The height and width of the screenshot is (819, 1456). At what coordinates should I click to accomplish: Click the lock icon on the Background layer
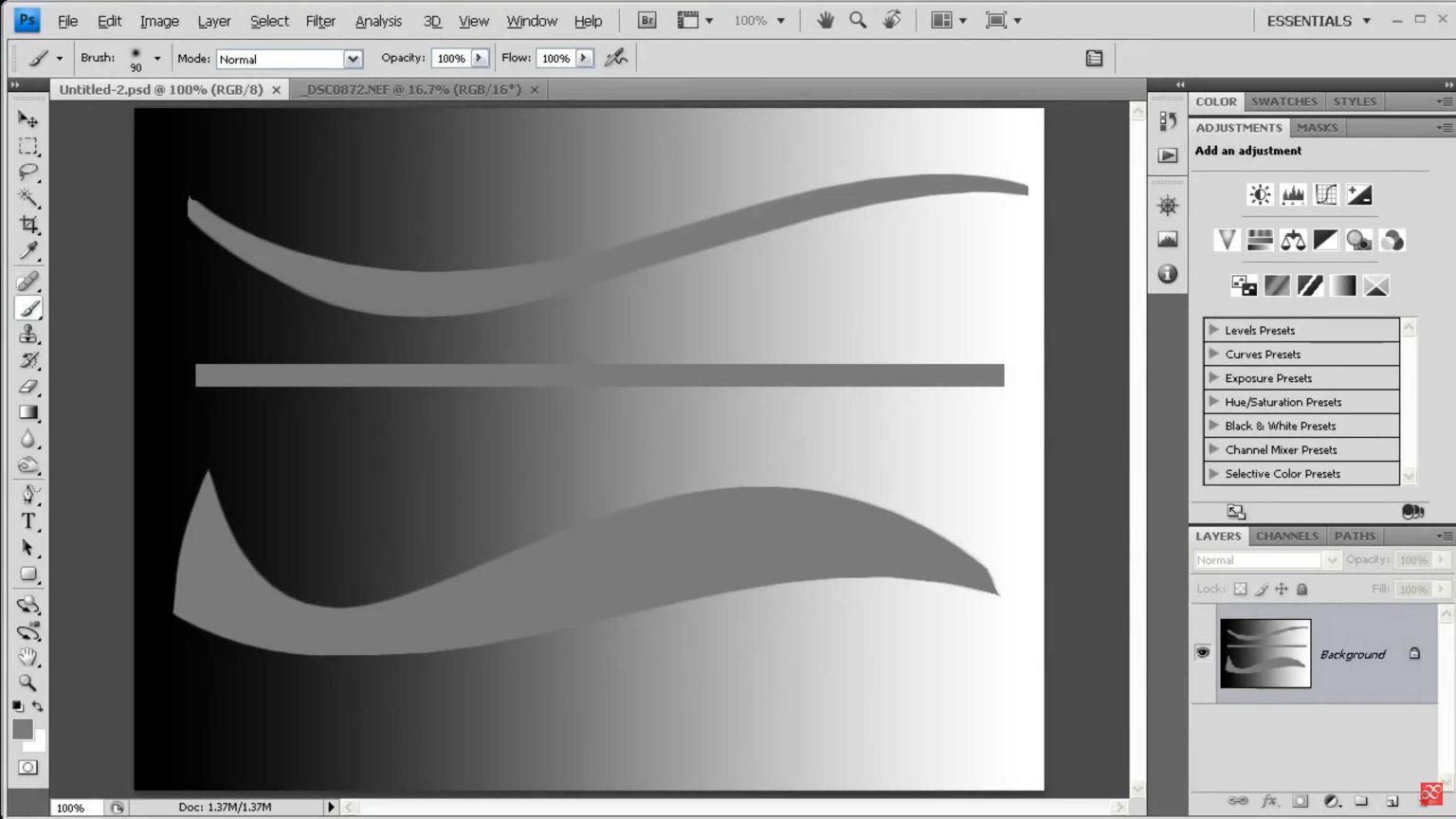(1413, 653)
